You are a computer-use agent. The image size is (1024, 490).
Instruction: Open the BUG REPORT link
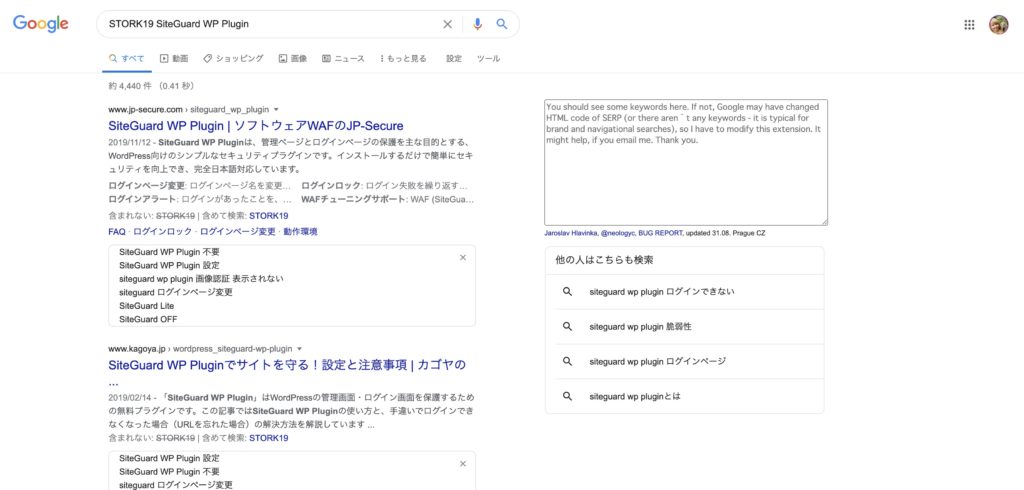660,233
